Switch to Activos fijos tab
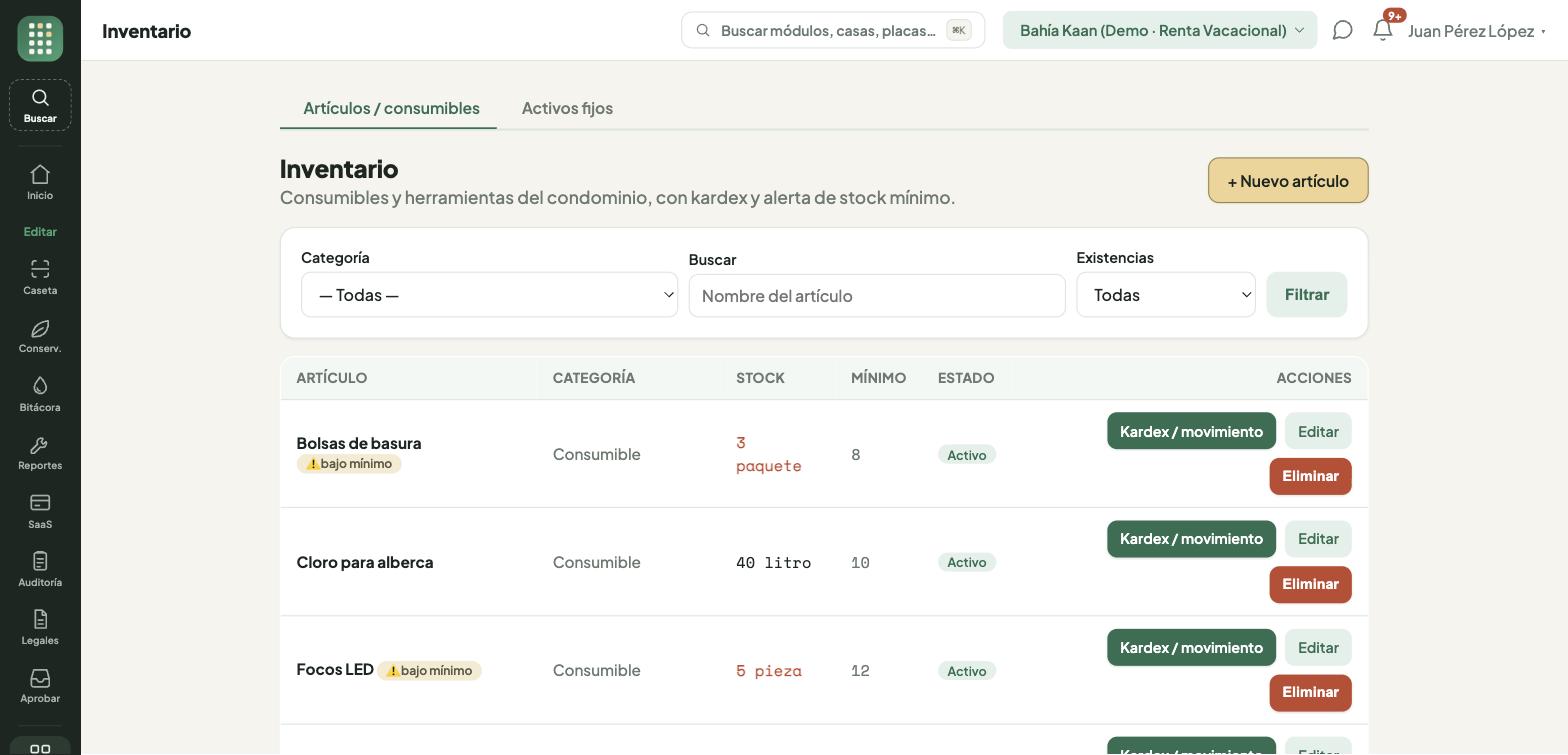 (567, 108)
